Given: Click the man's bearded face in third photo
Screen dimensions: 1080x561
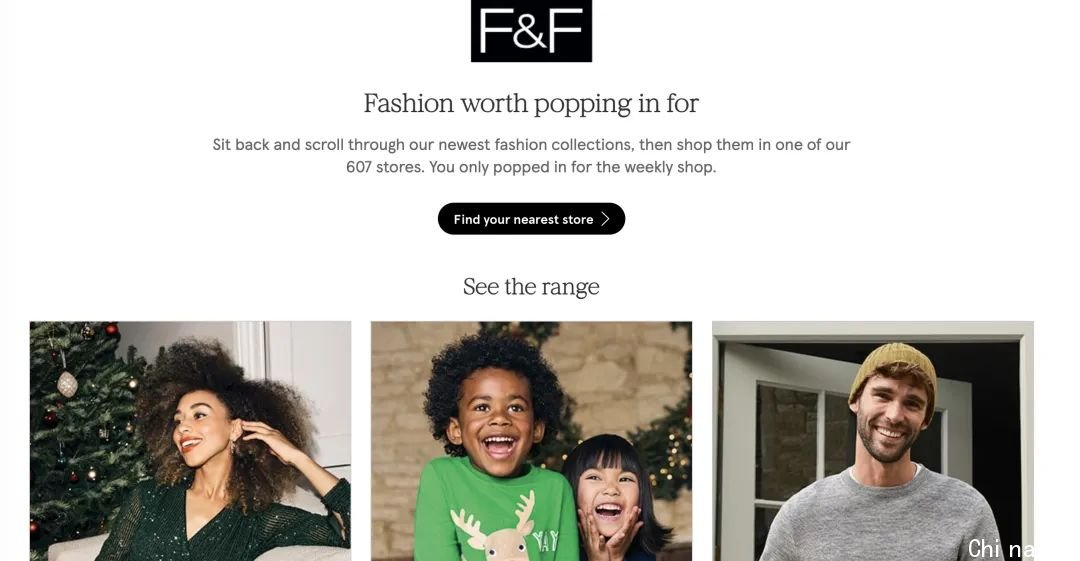Looking at the screenshot, I should click(x=891, y=419).
